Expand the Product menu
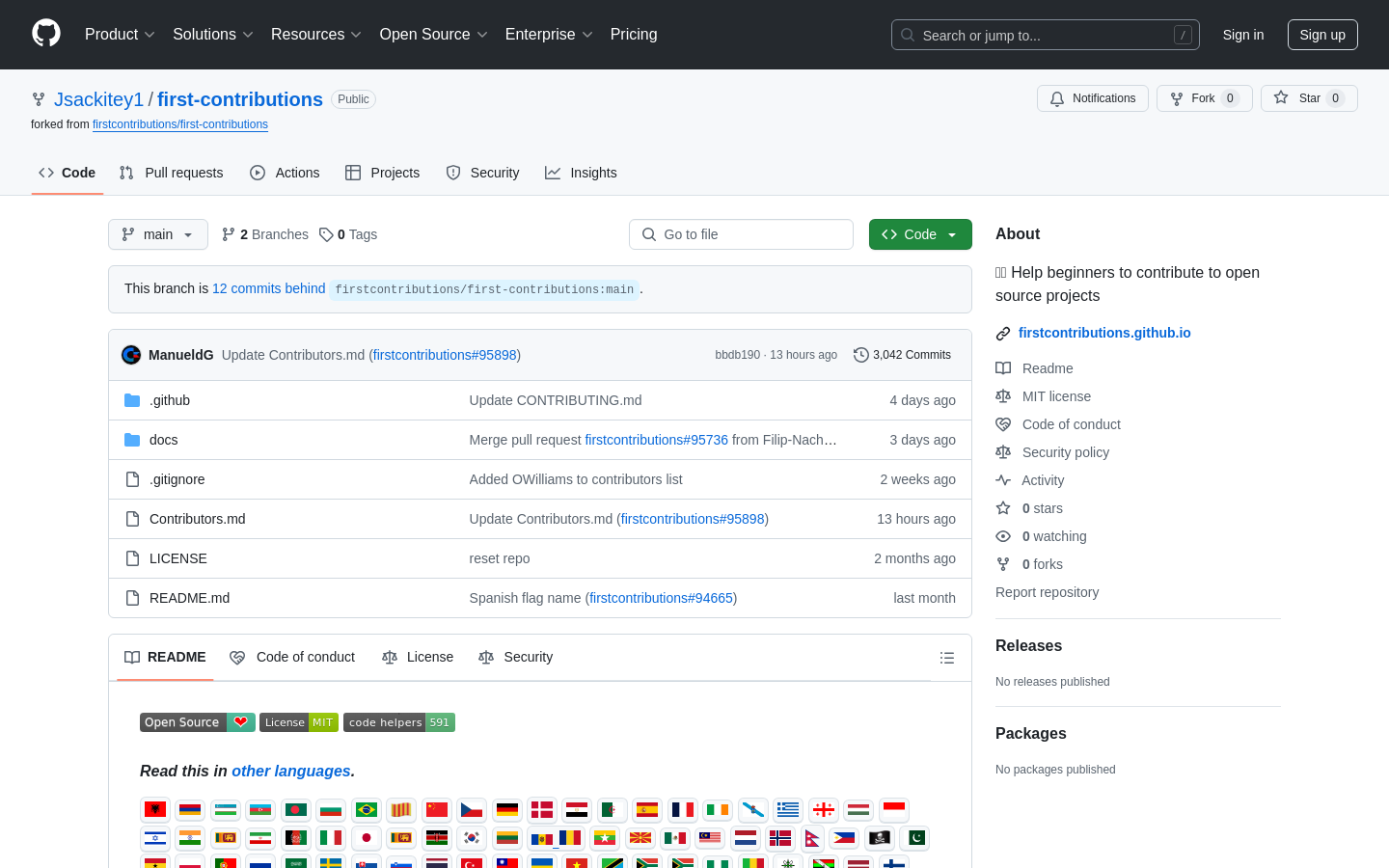 120,35
